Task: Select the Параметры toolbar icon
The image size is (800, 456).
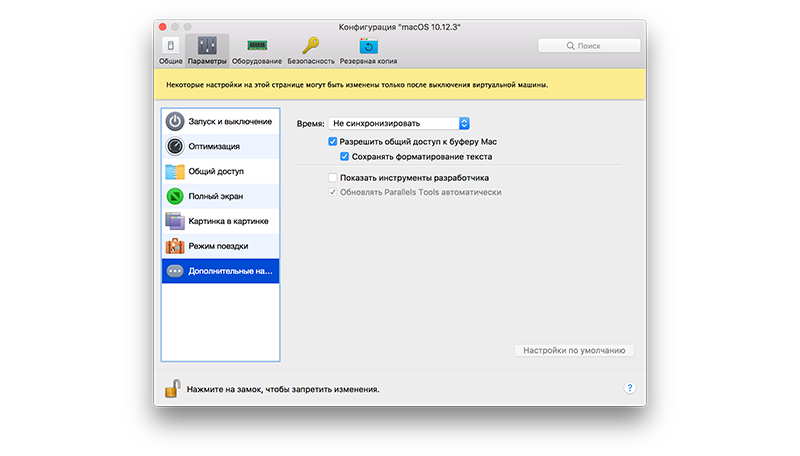Action: click(207, 47)
